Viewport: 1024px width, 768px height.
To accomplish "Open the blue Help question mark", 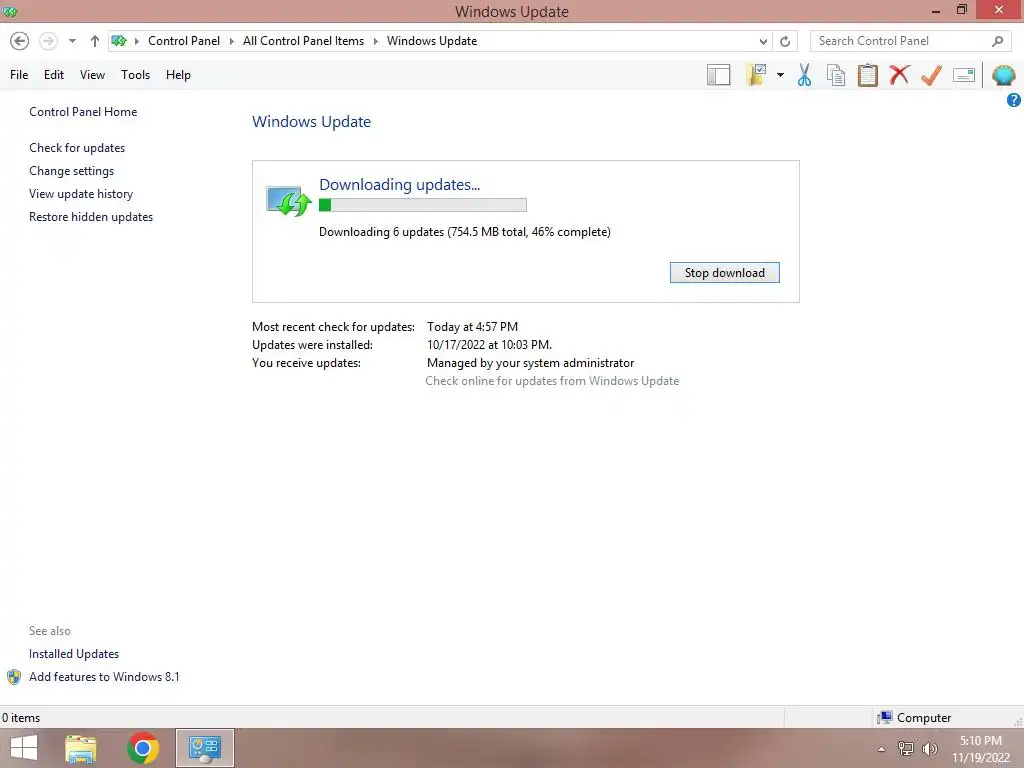I will point(1014,100).
